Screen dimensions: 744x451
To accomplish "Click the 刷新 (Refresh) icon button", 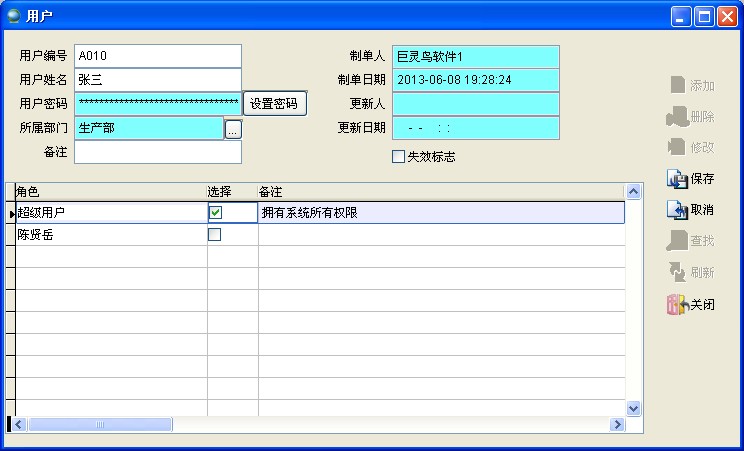I will 691,272.
